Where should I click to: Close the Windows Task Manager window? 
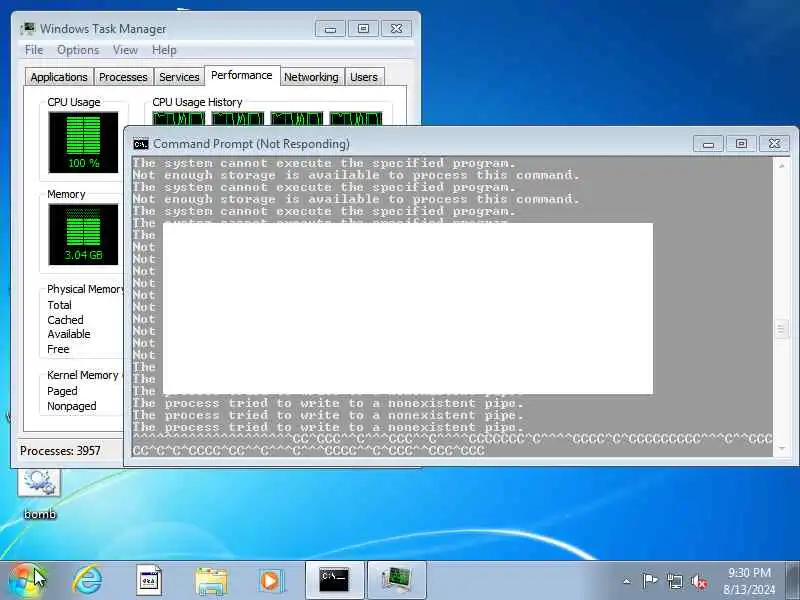point(396,29)
